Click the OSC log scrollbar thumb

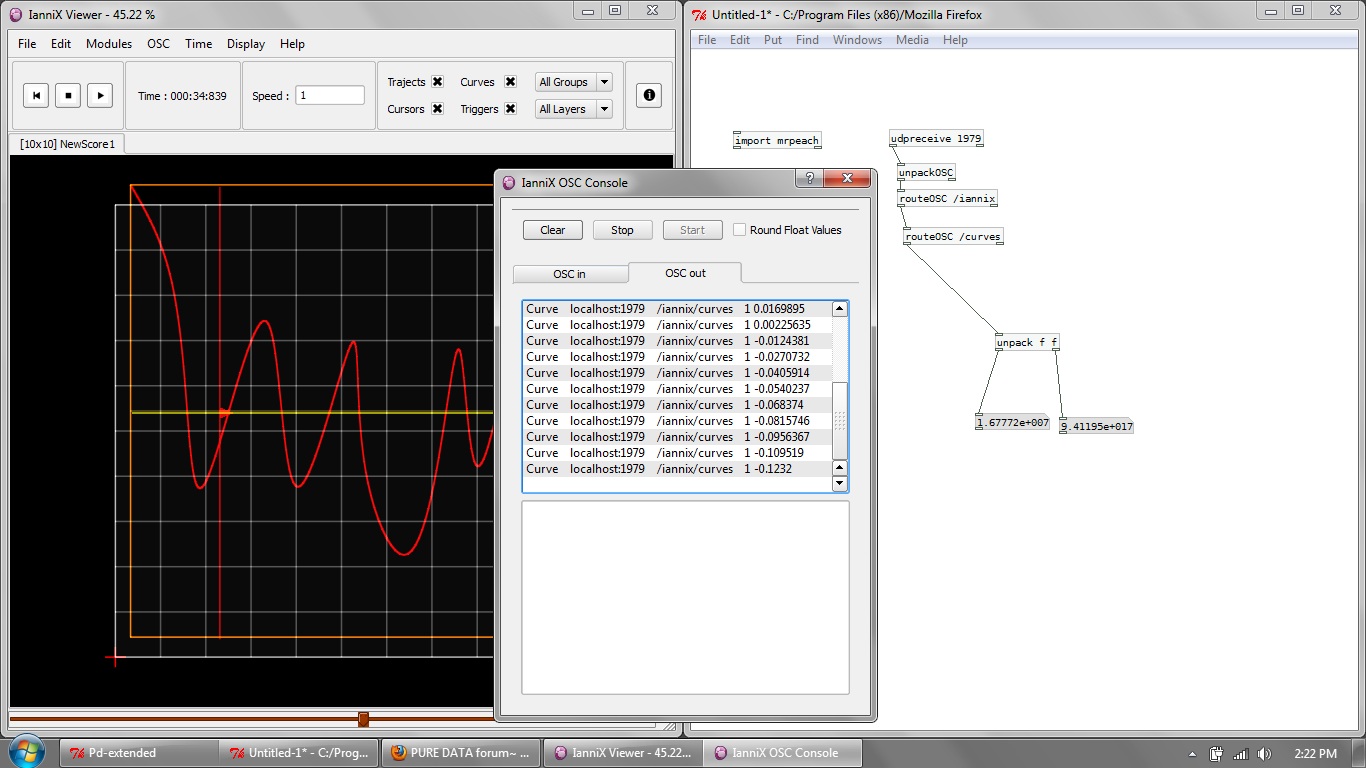pyautogui.click(x=840, y=420)
